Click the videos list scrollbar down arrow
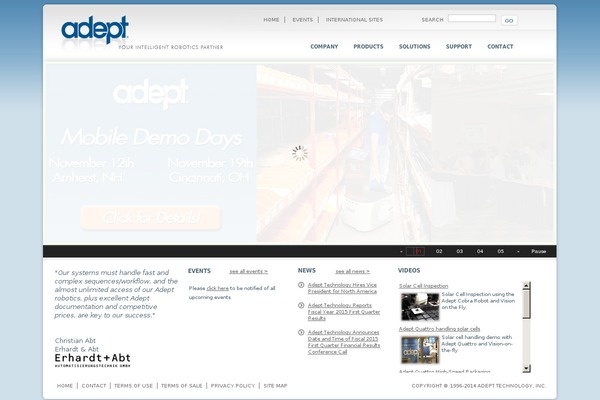The width and height of the screenshot is (600, 400). point(527,369)
